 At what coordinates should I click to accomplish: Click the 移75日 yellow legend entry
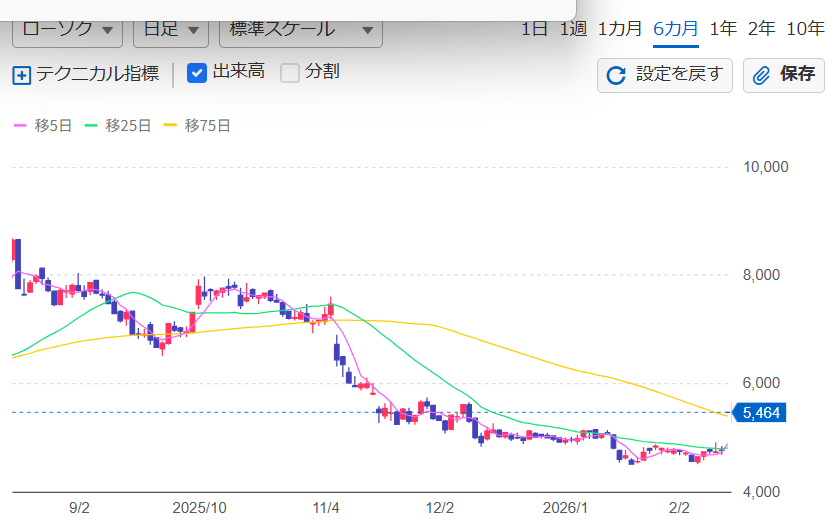point(171,126)
